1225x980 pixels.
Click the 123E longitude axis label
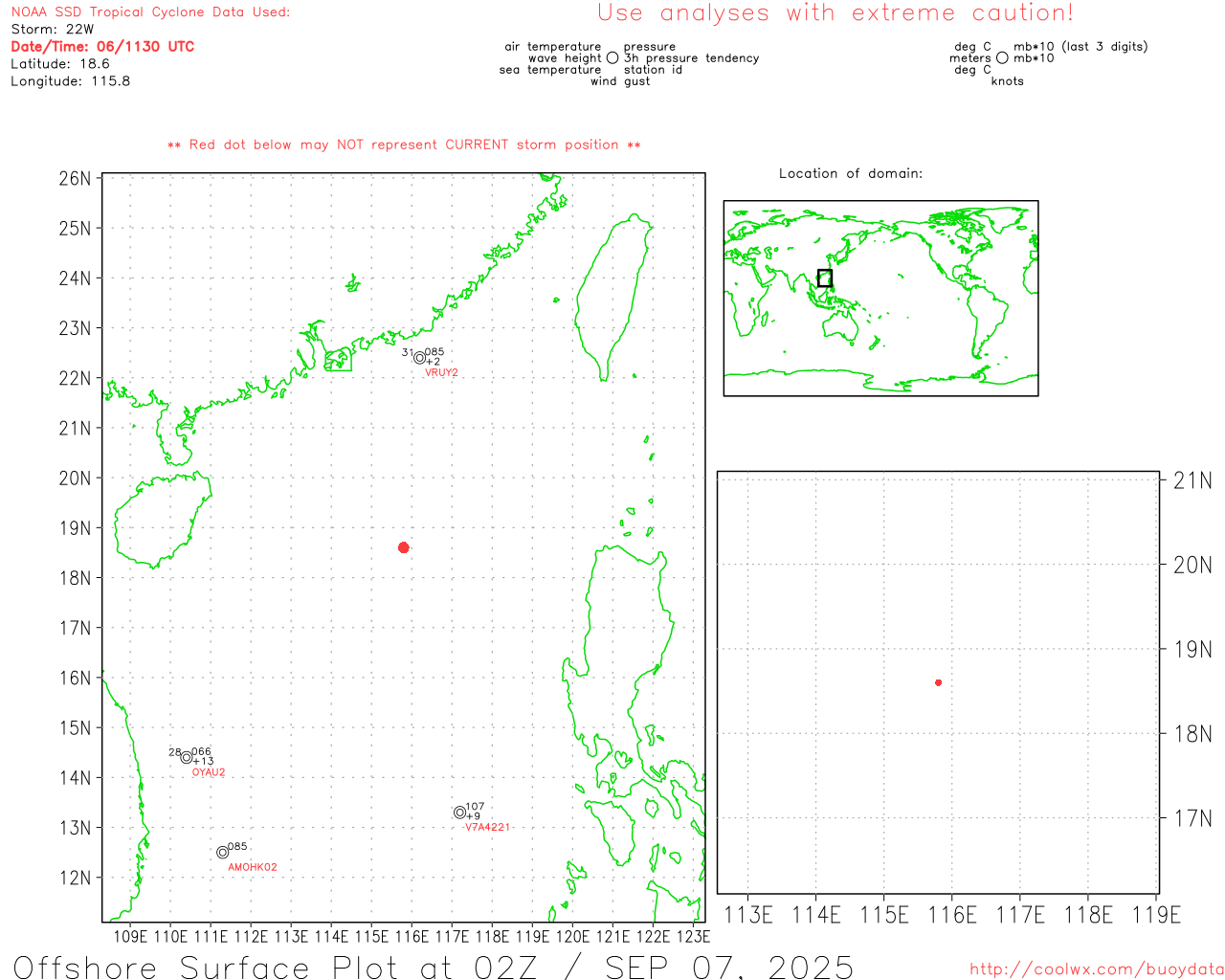click(693, 936)
